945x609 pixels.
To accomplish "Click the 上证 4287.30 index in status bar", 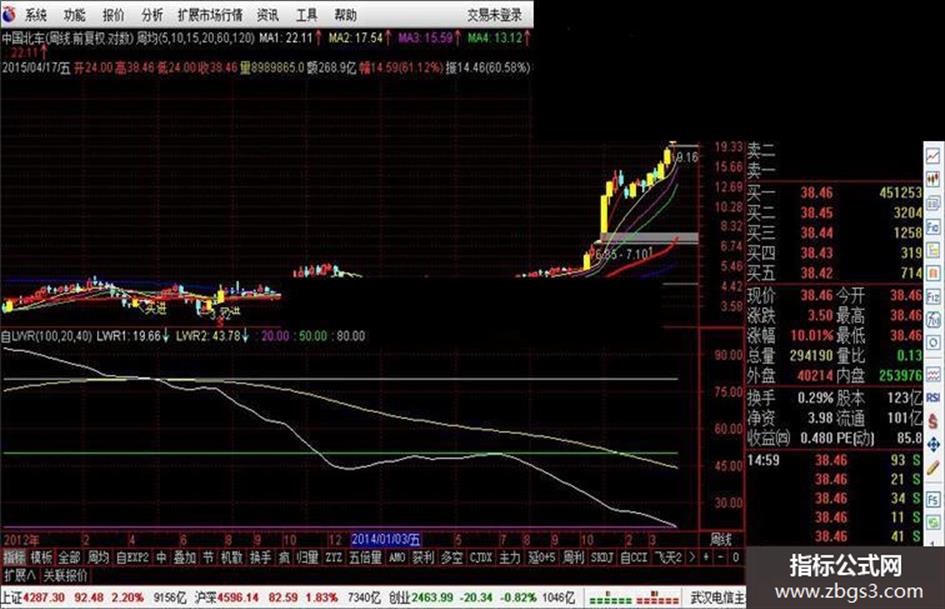I will [33, 598].
